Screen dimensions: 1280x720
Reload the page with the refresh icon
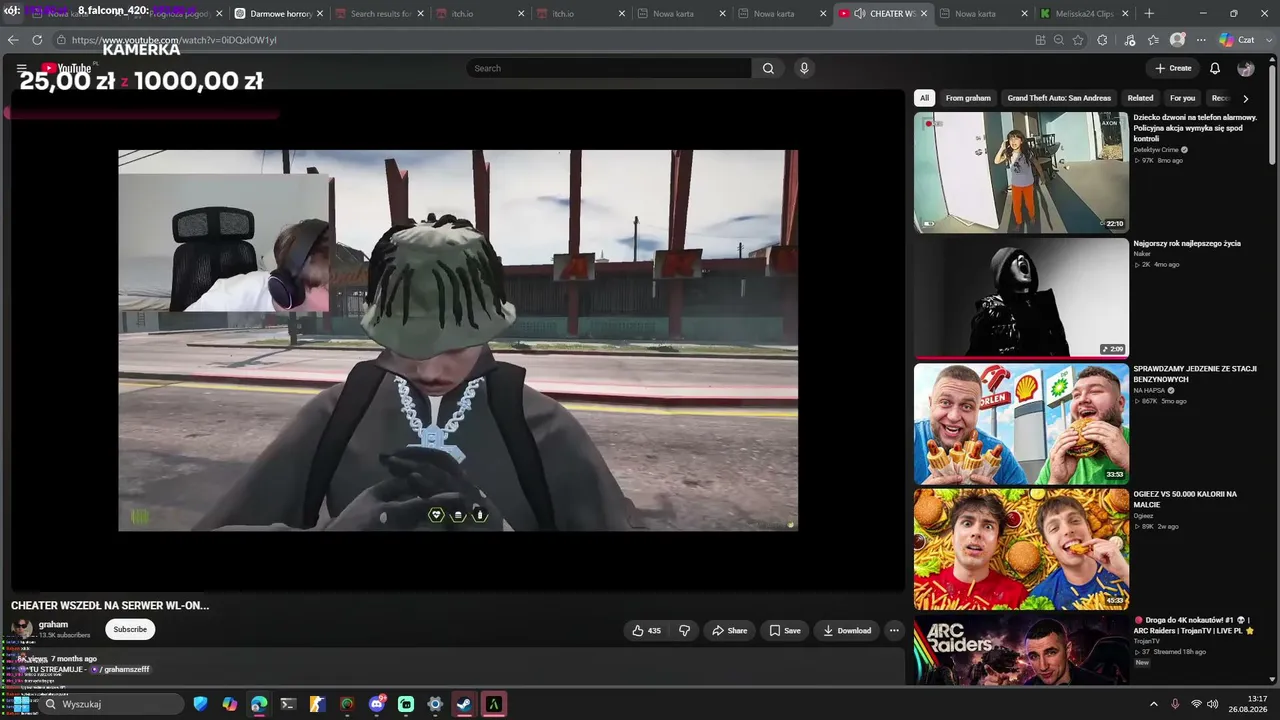point(37,40)
